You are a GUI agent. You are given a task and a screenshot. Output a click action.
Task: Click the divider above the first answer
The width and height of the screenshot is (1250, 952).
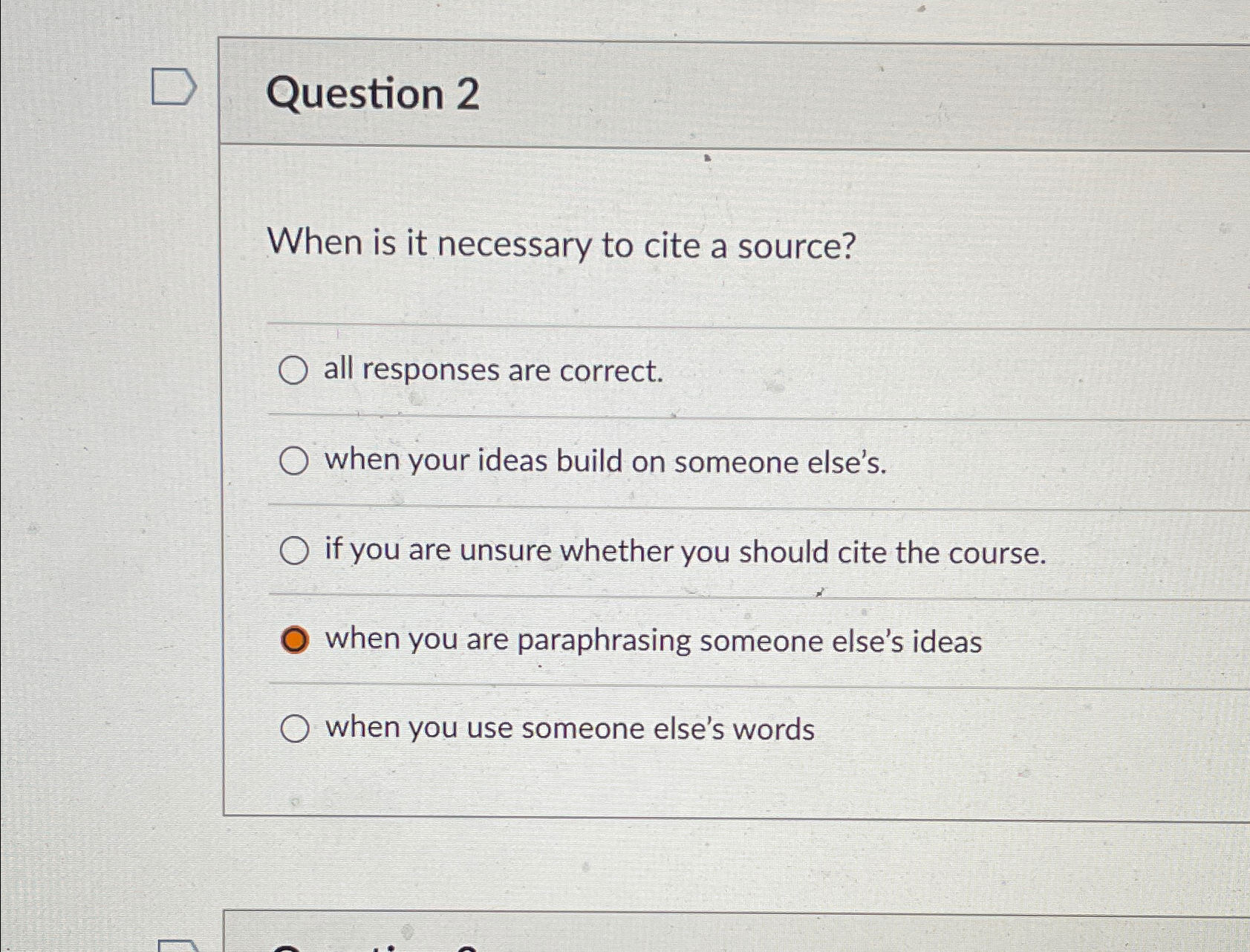click(668, 324)
